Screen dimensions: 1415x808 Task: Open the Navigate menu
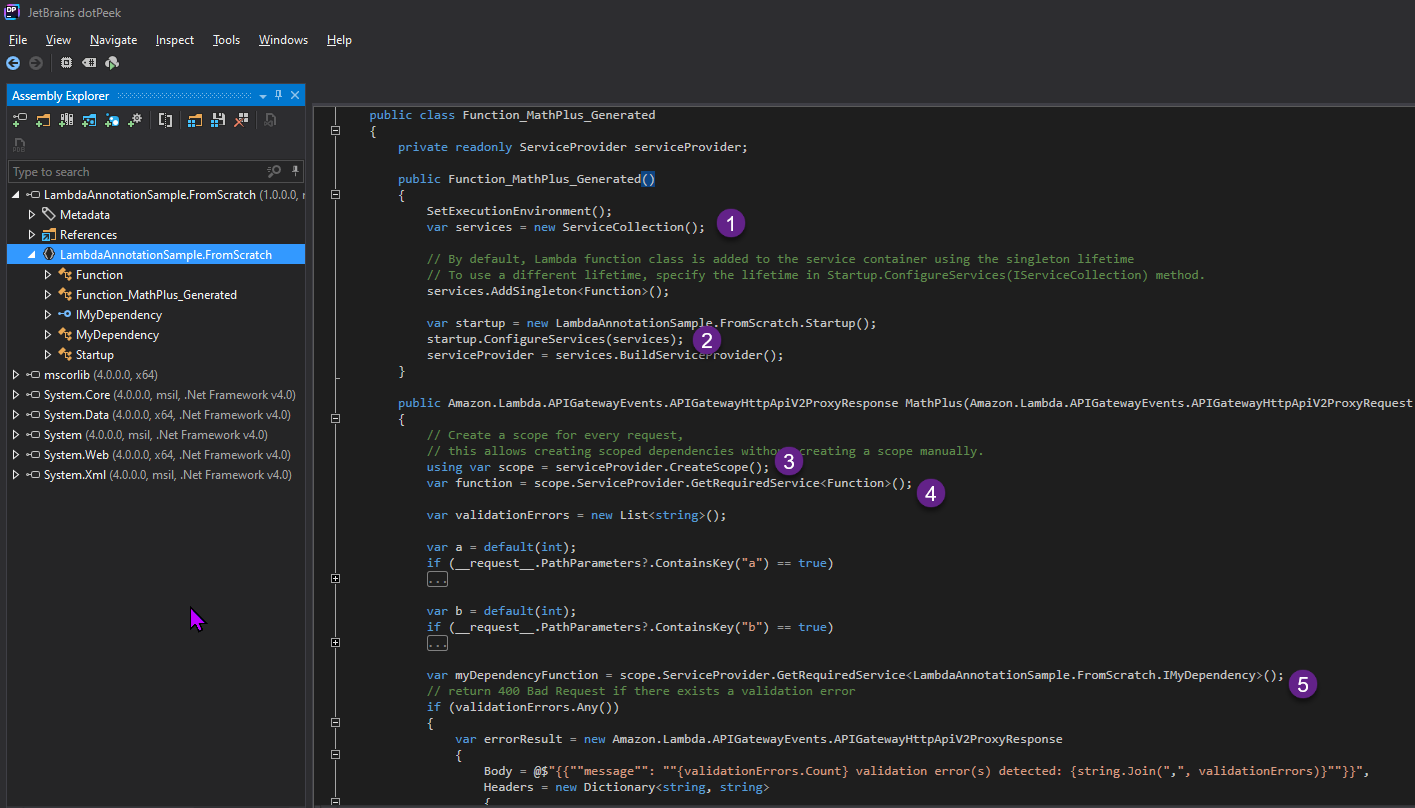click(113, 40)
